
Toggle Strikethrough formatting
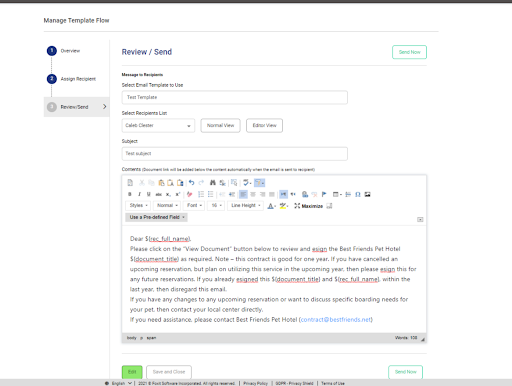point(159,194)
